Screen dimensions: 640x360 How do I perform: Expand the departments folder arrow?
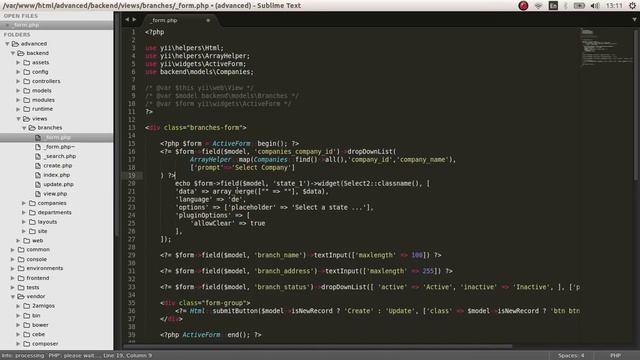click(x=24, y=212)
